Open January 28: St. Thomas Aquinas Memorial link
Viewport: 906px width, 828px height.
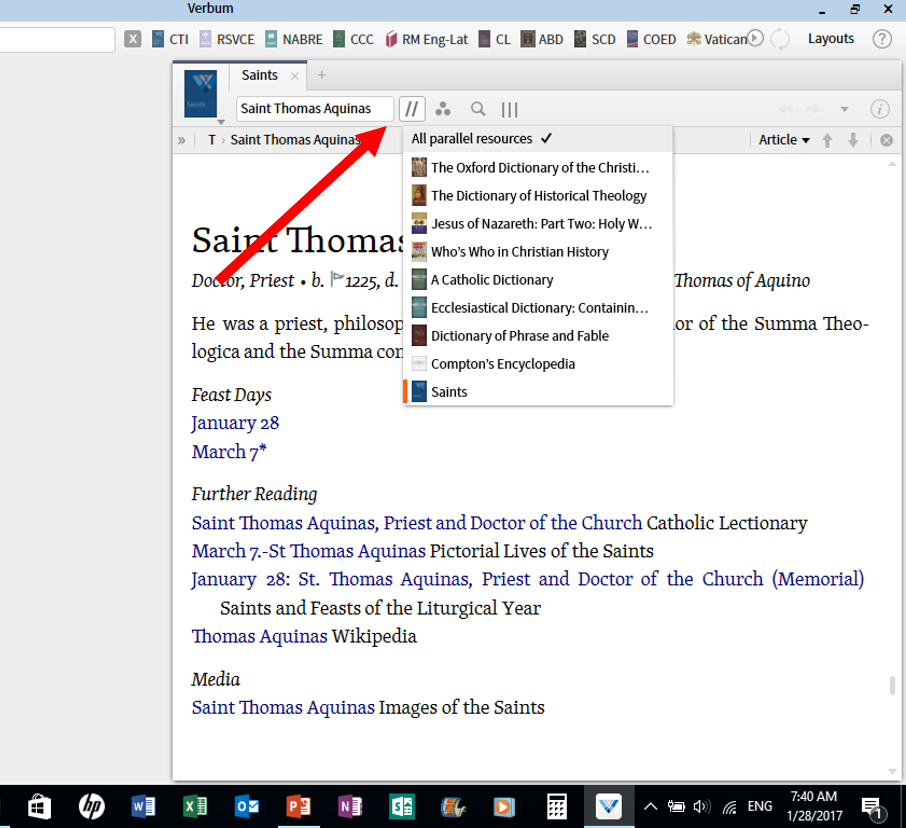(528, 580)
